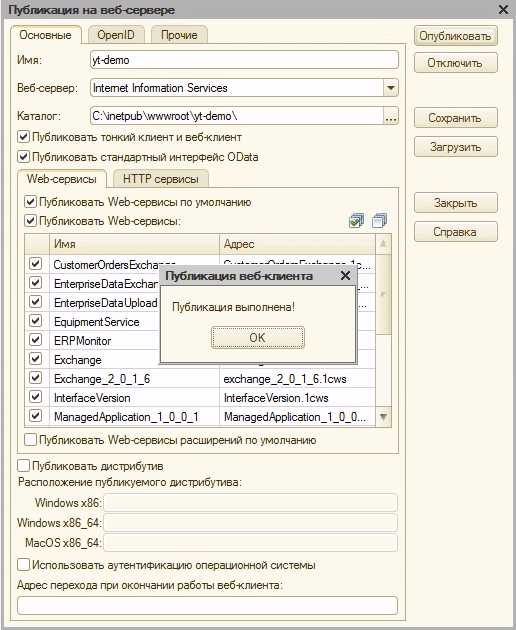Click the Сохранить button
The height and width of the screenshot is (630, 516).
455,118
